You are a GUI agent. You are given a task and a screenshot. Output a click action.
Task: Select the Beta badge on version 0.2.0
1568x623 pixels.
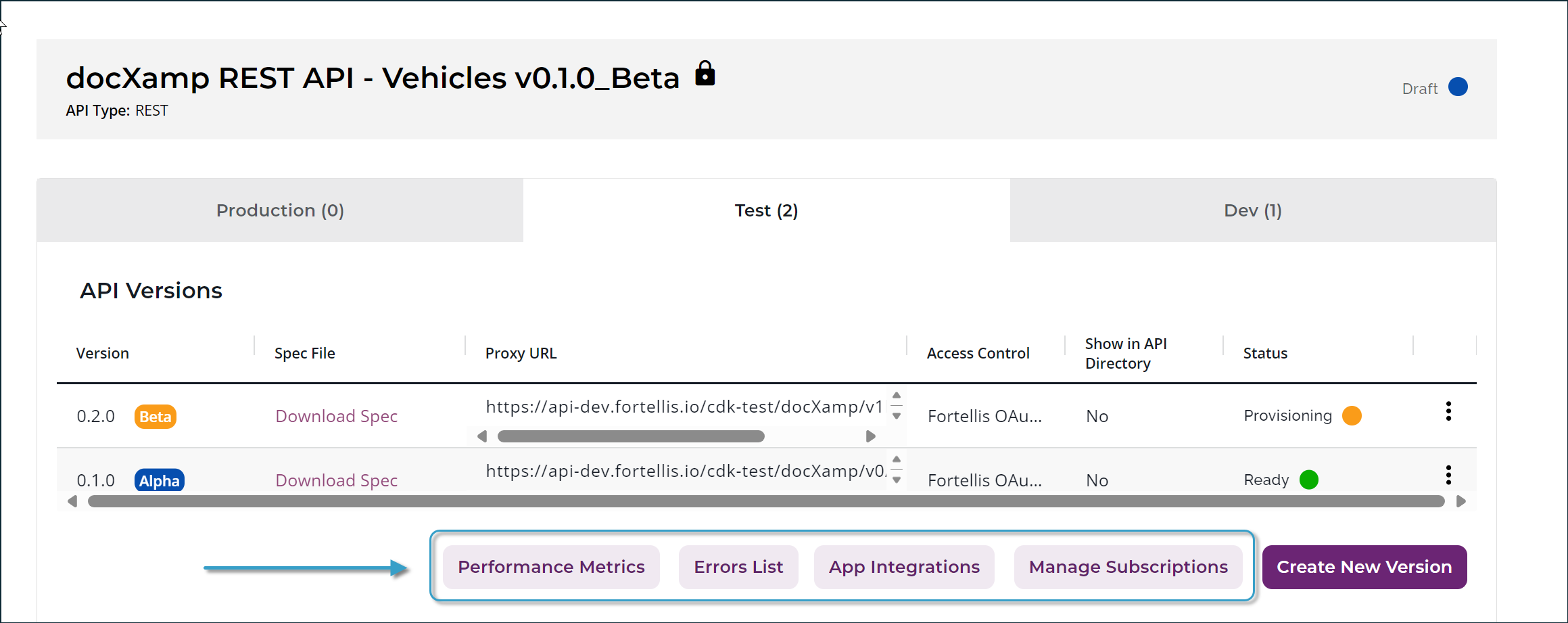point(155,417)
